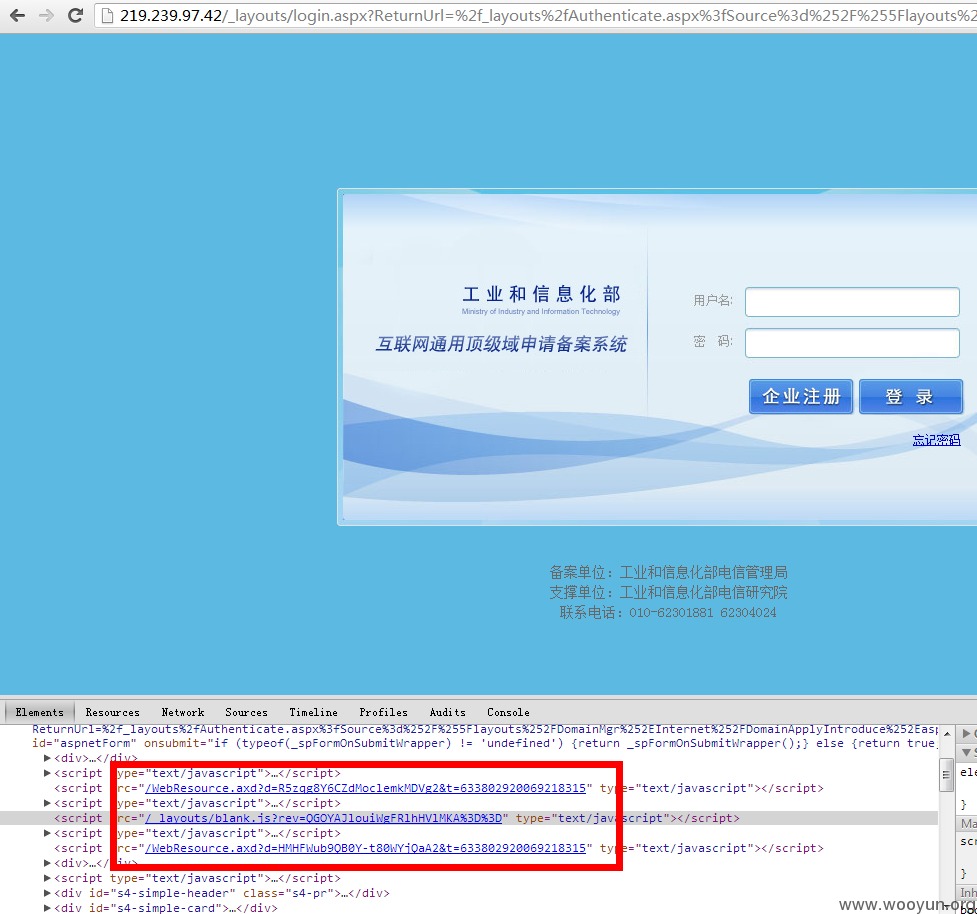Click the 企业注册 register button
977x914 pixels.
[801, 396]
